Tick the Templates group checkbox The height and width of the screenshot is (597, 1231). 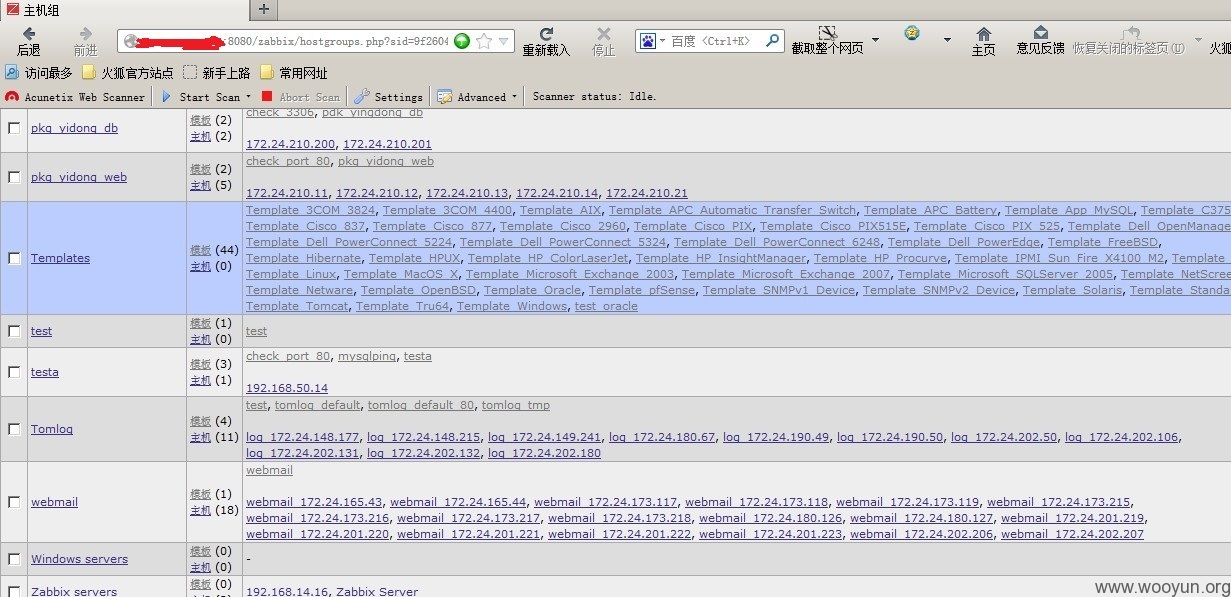(x=14, y=258)
